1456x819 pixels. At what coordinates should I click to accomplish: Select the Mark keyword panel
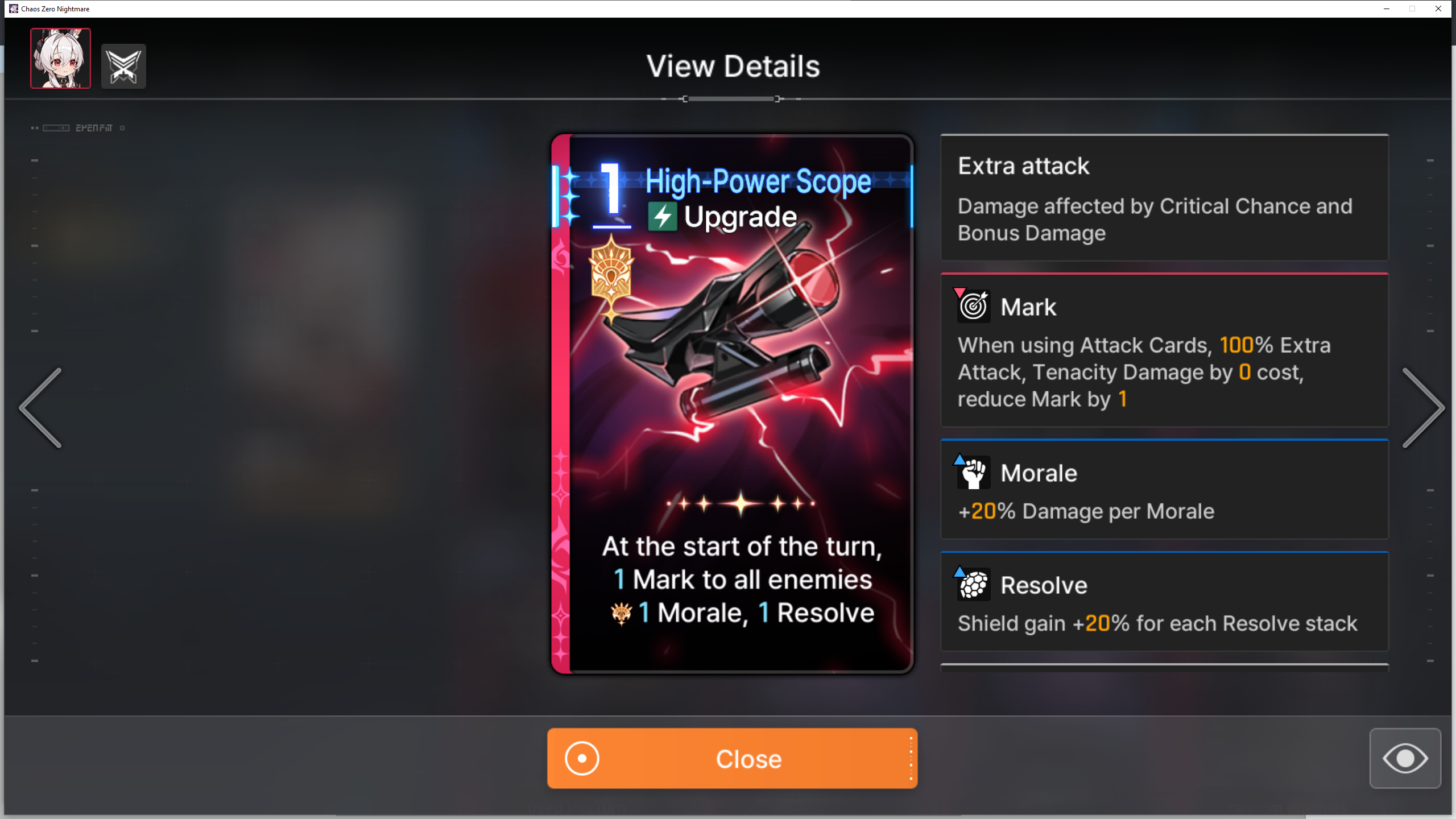(1165, 350)
